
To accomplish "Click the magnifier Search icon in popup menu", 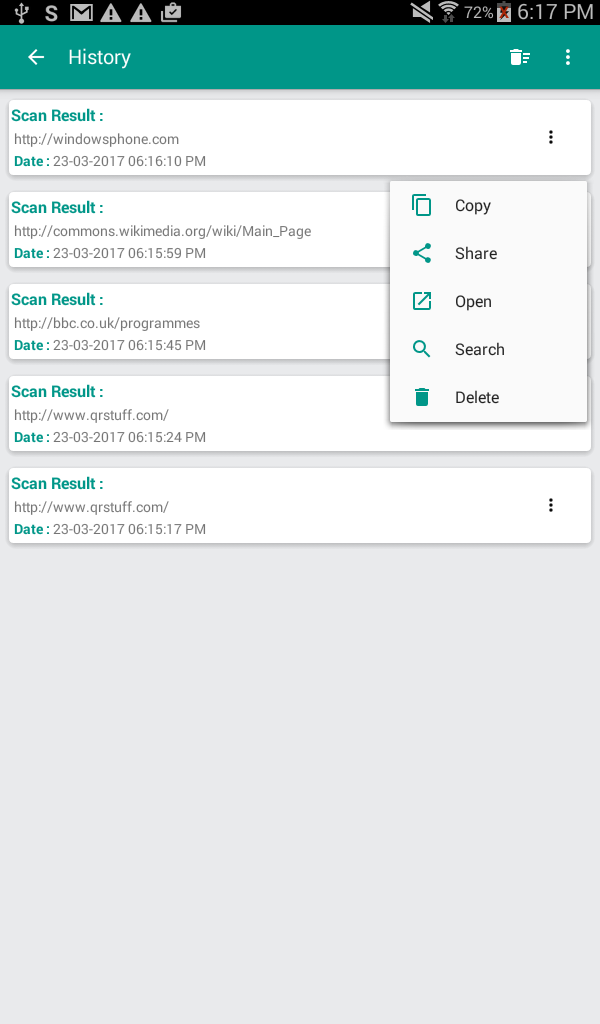I will pyautogui.click(x=422, y=349).
